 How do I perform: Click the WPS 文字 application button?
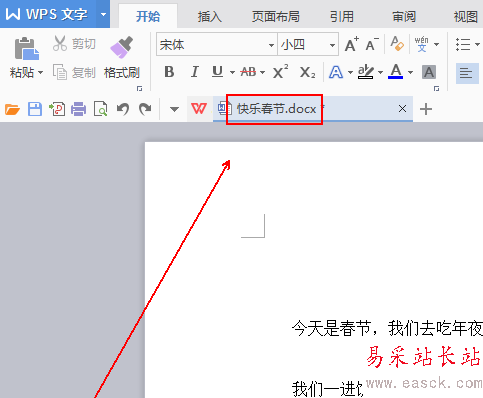(x=48, y=14)
